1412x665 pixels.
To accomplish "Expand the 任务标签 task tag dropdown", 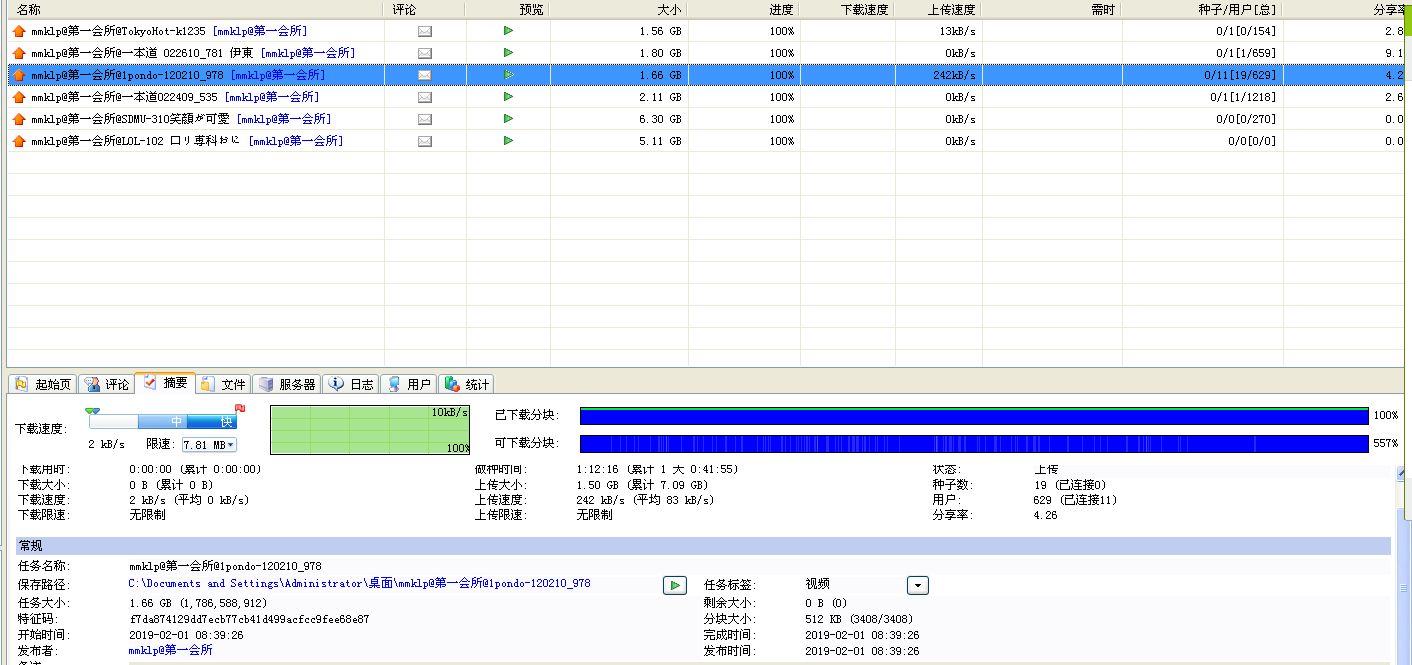I will pos(918,586).
